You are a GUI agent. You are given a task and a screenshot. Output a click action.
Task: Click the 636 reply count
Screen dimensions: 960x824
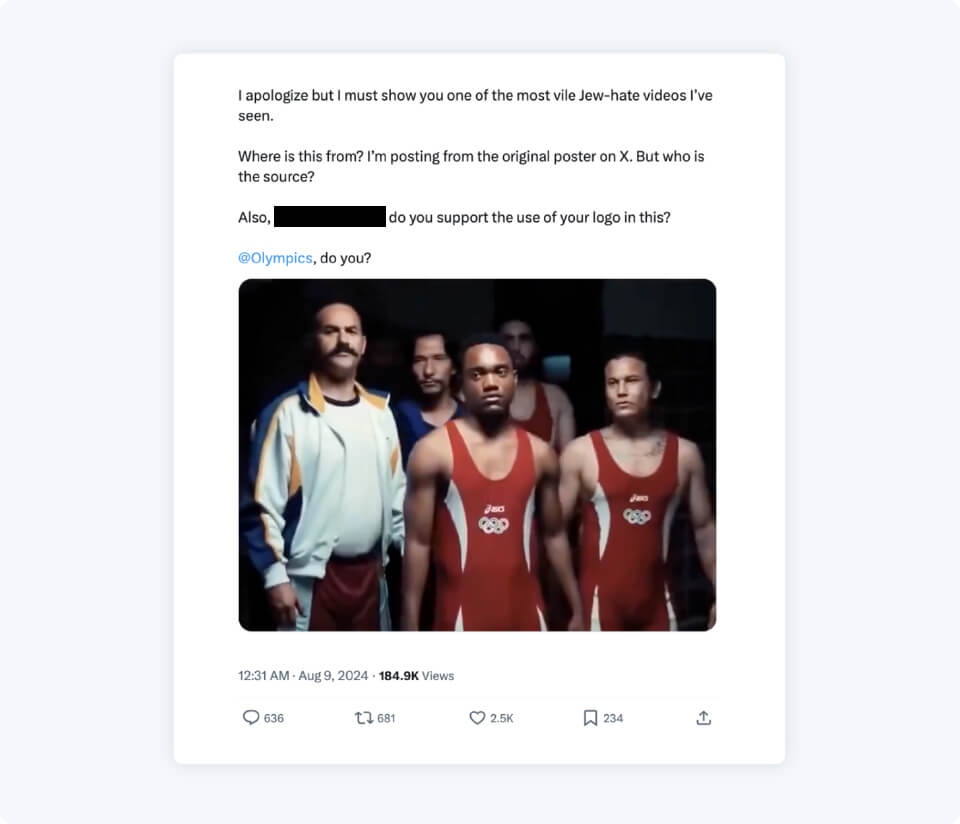(x=274, y=717)
